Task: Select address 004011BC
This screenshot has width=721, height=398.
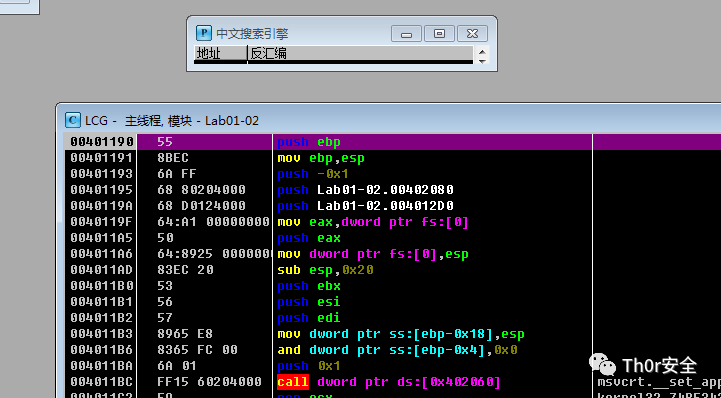Action: pos(102,382)
